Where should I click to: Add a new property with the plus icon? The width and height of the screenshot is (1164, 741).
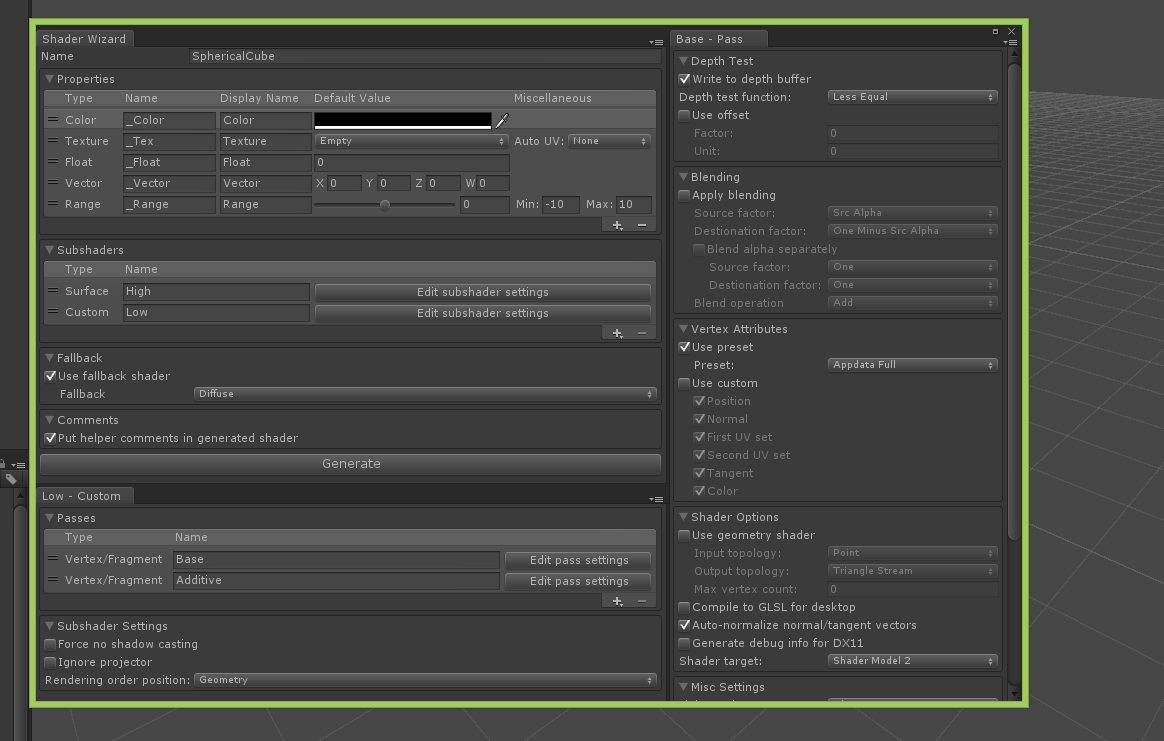(618, 225)
